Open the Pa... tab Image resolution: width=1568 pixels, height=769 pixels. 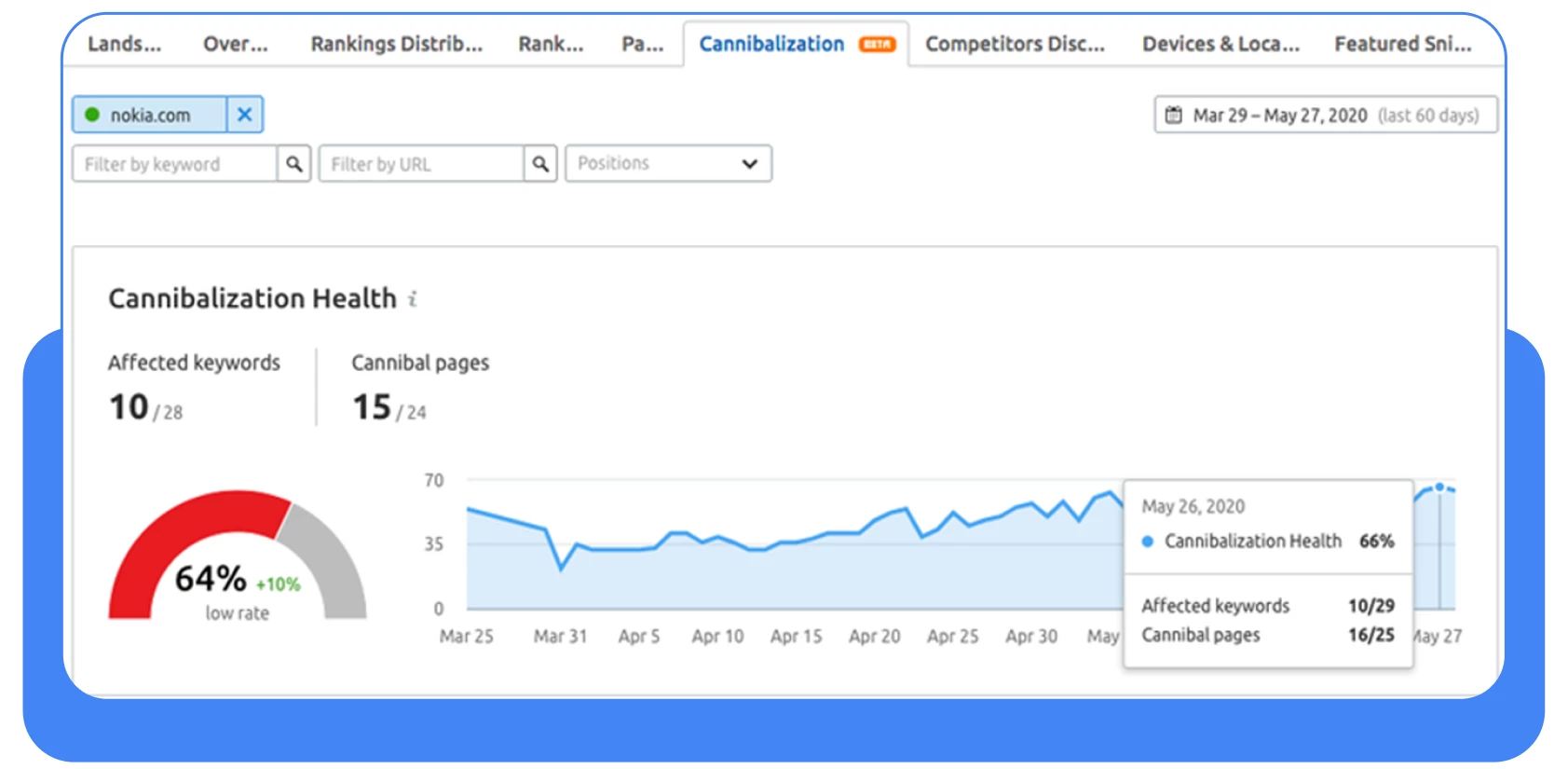pyautogui.click(x=643, y=44)
